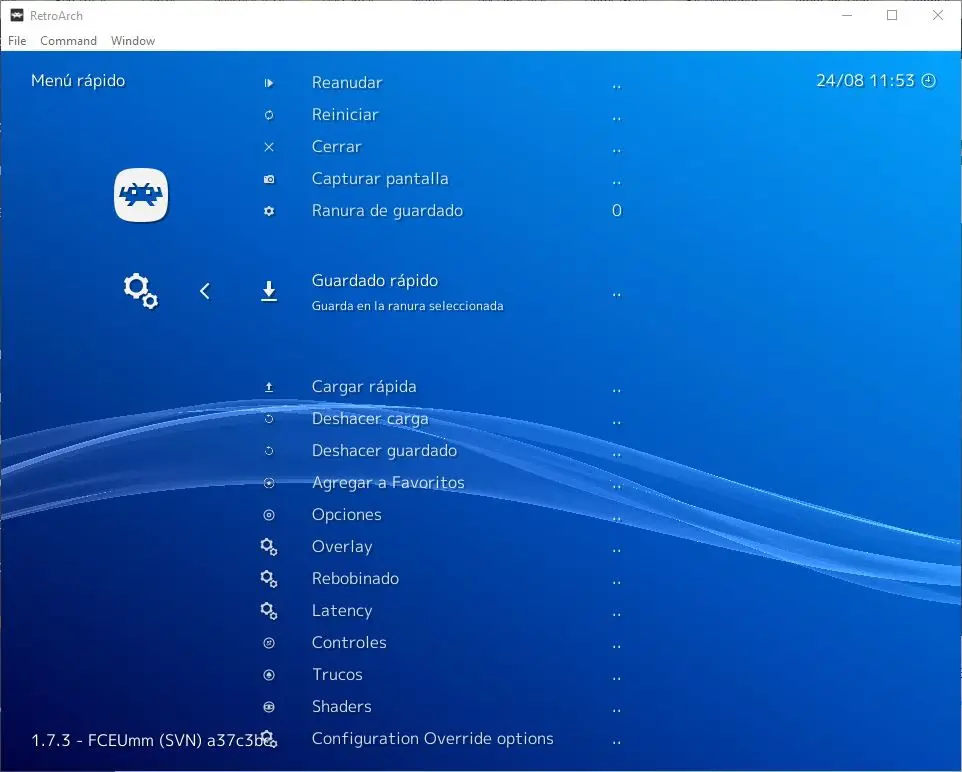
Task: Open Configuration Override options
Action: coord(433,739)
